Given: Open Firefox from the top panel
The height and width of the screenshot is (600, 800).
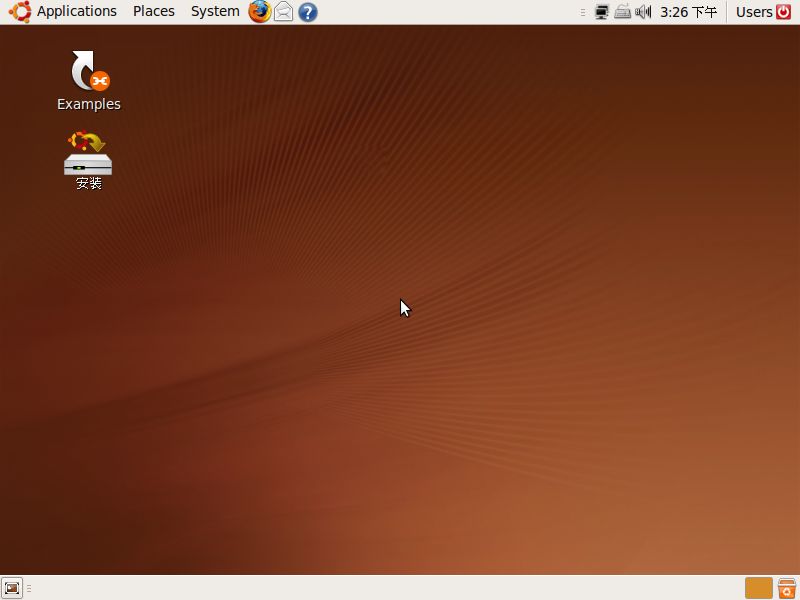Looking at the screenshot, I should pos(259,12).
